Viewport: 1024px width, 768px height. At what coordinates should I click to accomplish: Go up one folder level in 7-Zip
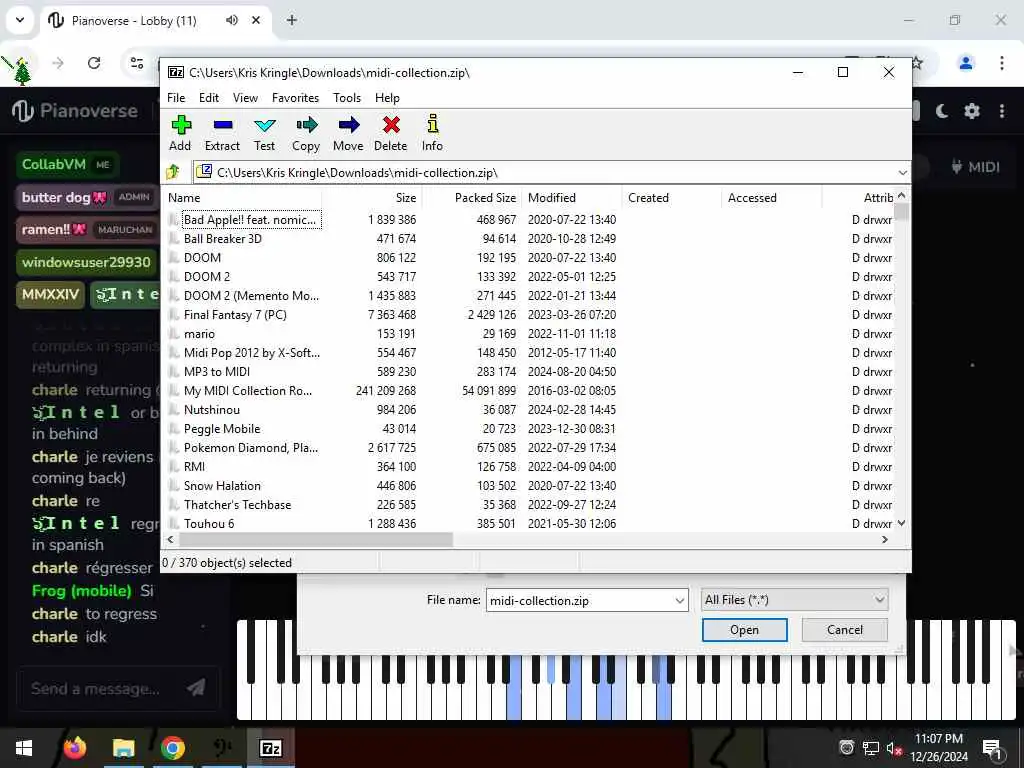[173, 172]
